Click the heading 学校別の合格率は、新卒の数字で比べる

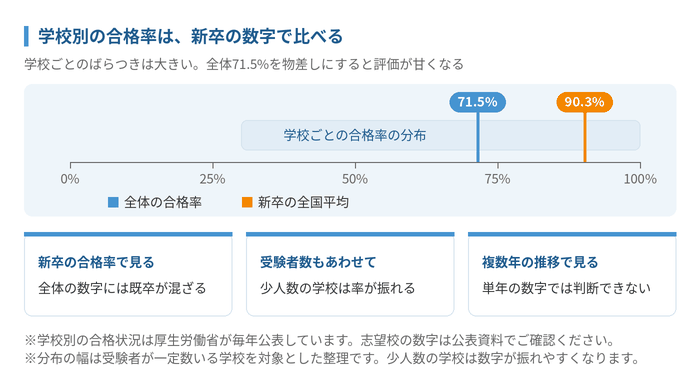coord(190,37)
